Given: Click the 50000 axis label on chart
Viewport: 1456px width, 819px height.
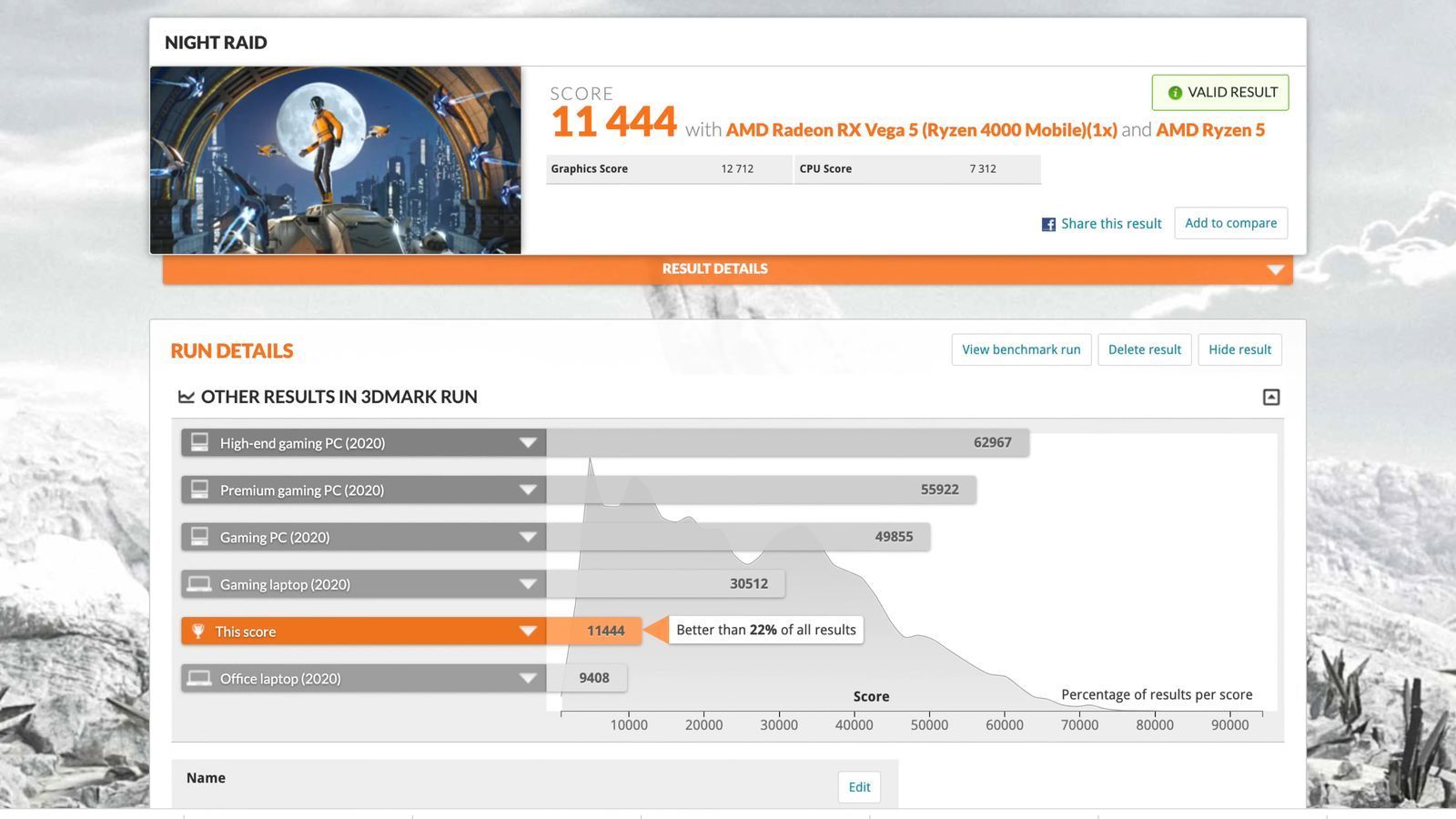Looking at the screenshot, I should tap(929, 725).
